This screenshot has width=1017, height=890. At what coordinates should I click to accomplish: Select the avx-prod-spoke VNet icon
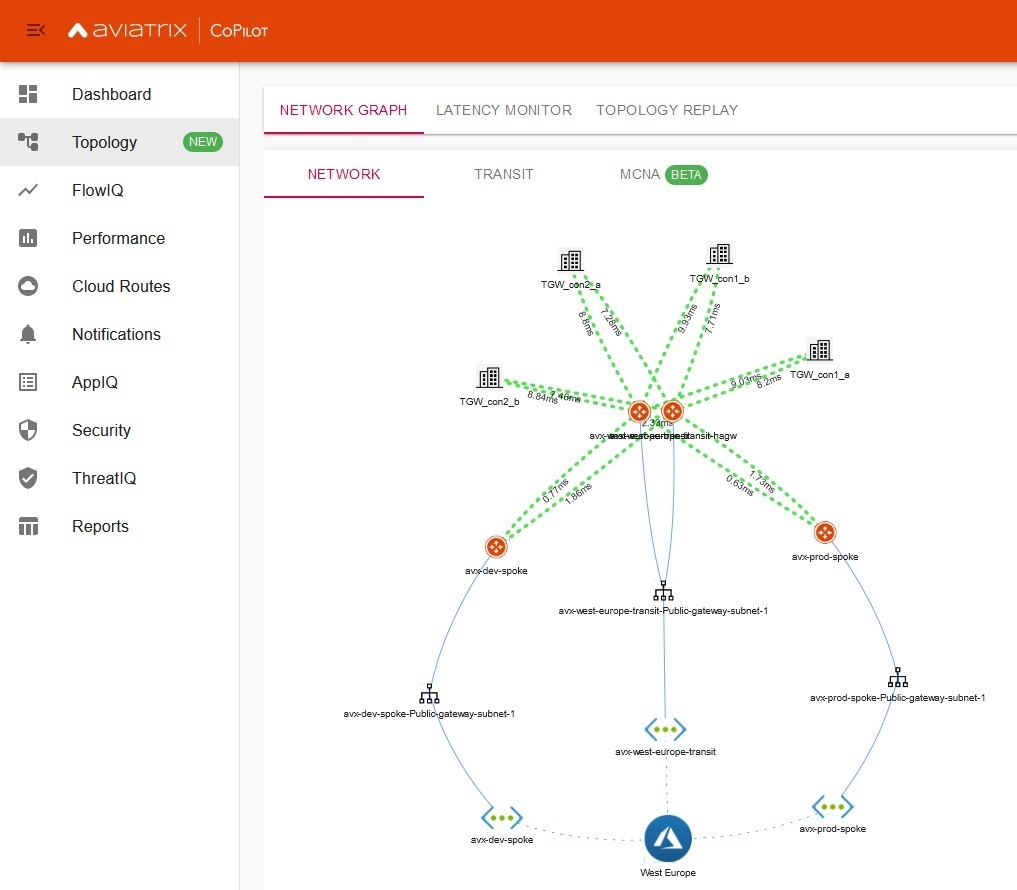coord(833,807)
